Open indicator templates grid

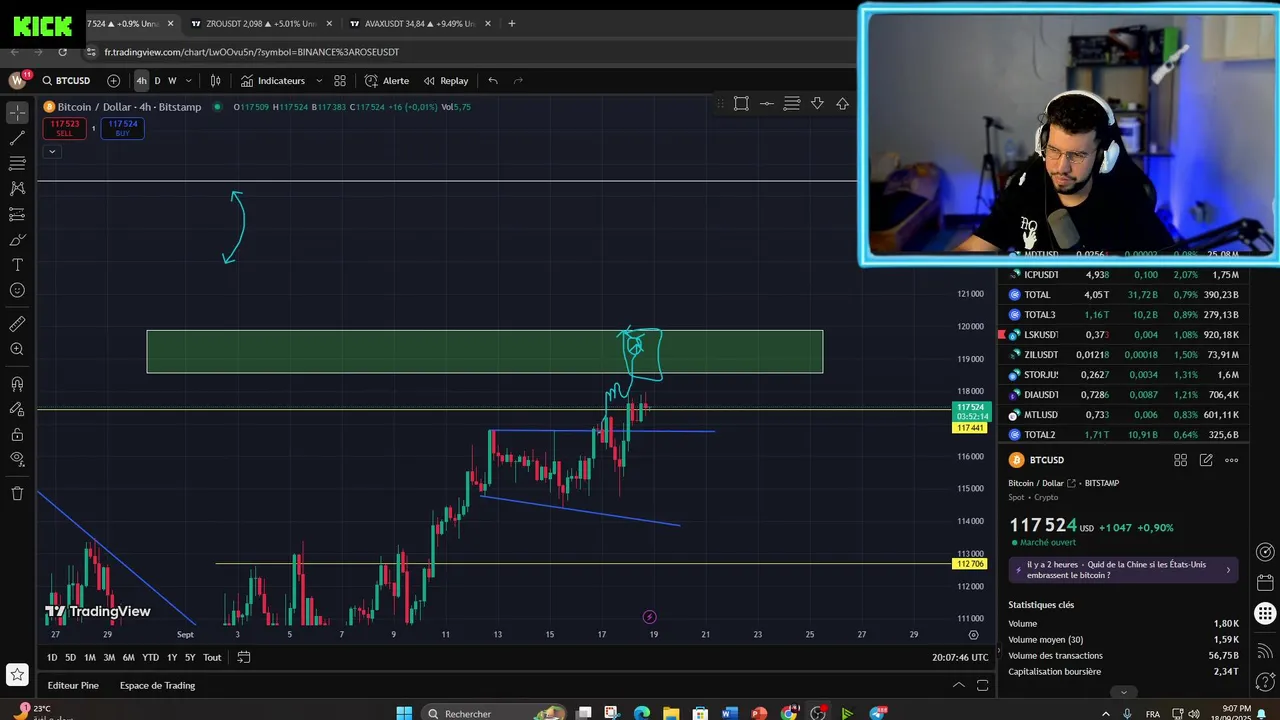tap(340, 81)
